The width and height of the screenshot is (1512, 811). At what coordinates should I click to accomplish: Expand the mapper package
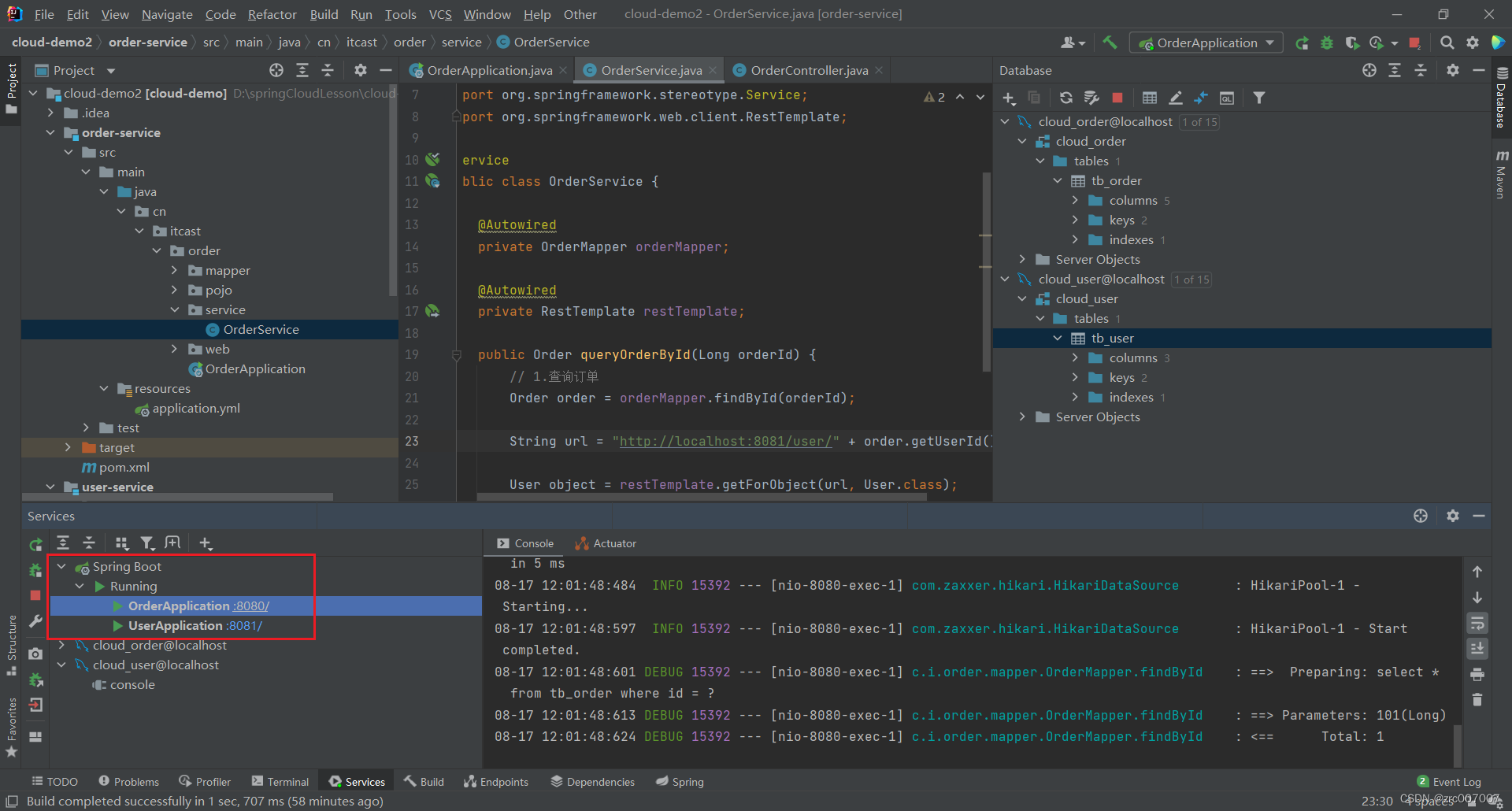[x=174, y=270]
